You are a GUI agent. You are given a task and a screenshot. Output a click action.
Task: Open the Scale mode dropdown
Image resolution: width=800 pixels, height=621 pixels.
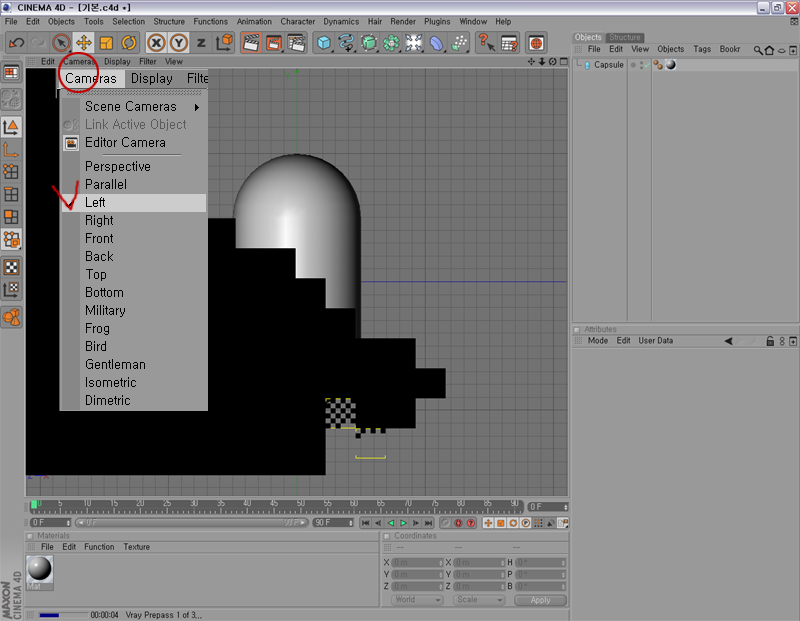point(479,600)
